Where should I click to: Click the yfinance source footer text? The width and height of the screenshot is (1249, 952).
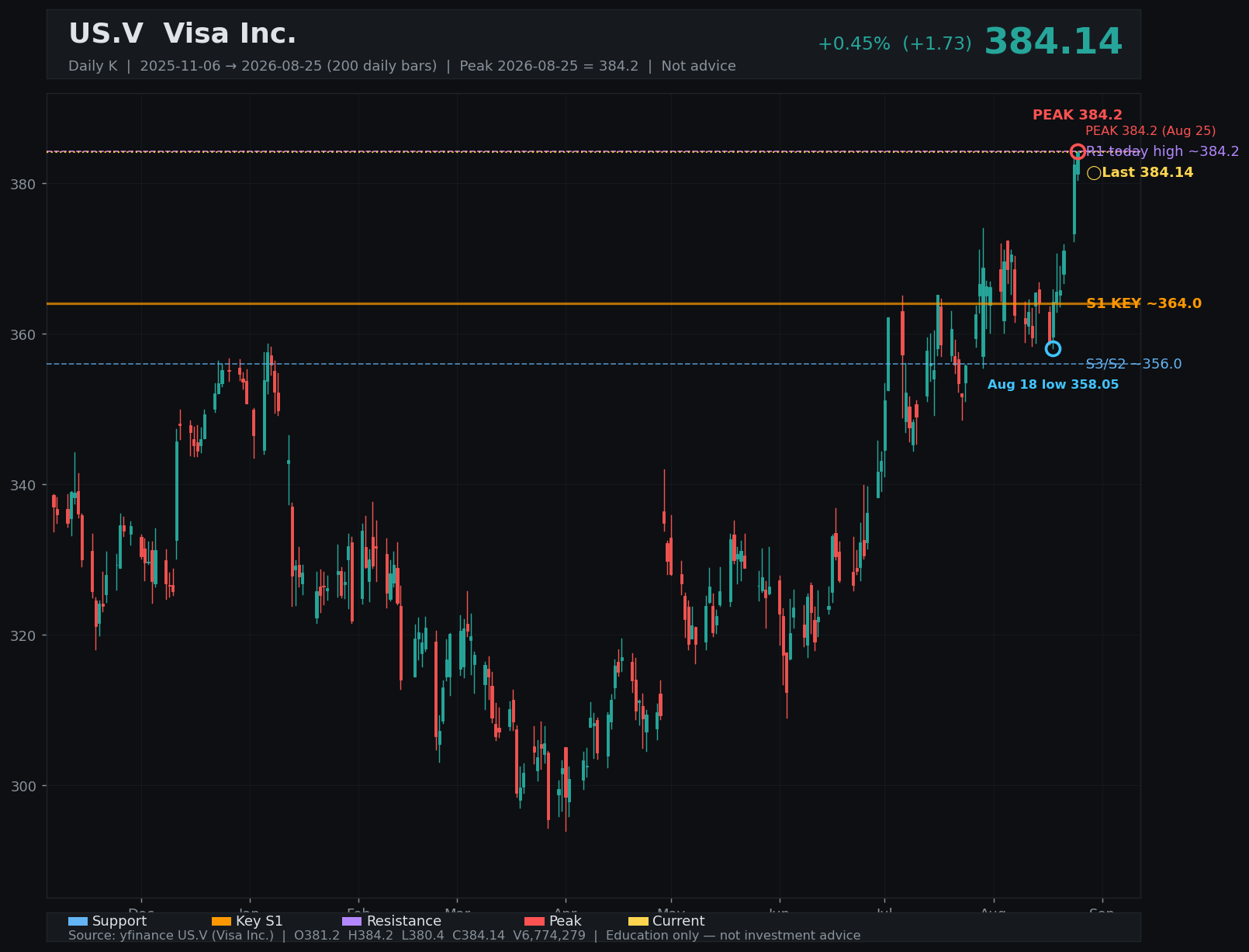[x=464, y=936]
